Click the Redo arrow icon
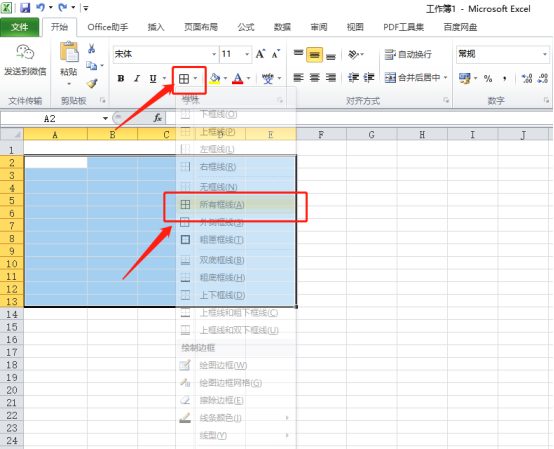The height and width of the screenshot is (449, 554). [x=63, y=7]
